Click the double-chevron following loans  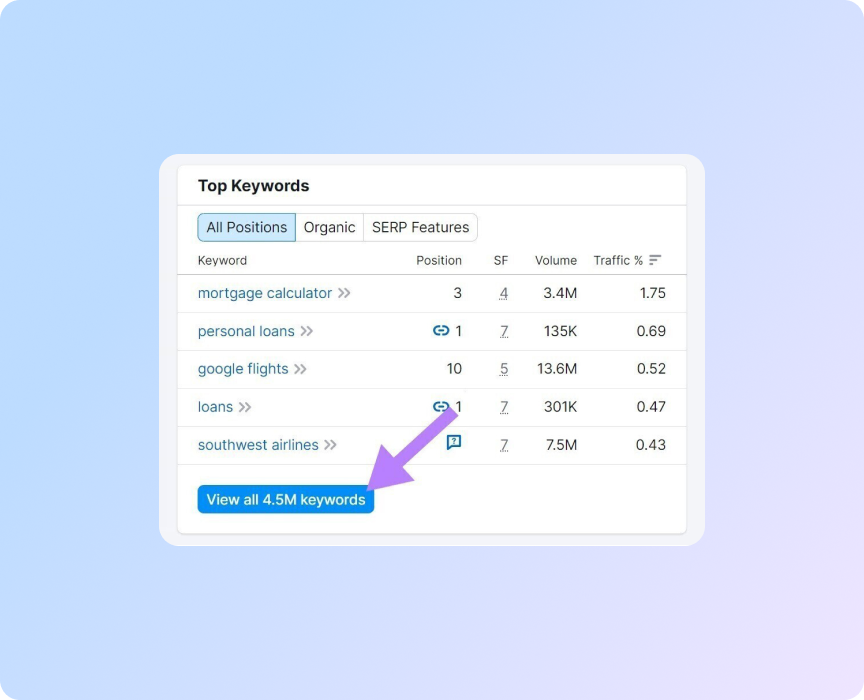(243, 407)
